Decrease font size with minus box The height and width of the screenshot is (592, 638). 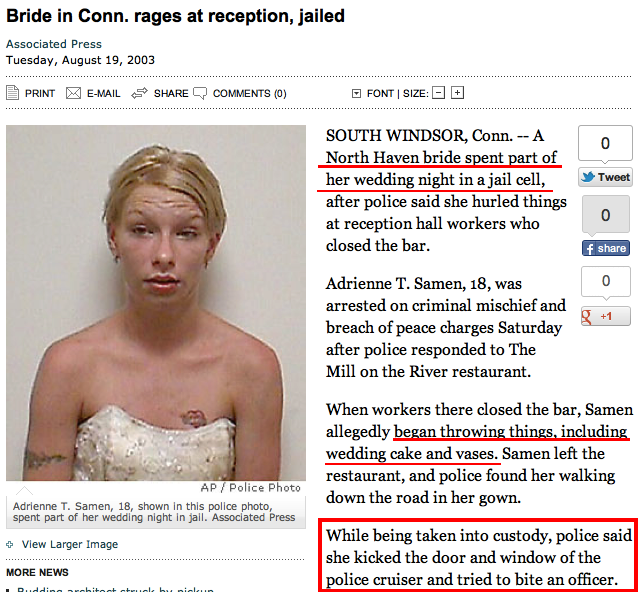coord(438,93)
